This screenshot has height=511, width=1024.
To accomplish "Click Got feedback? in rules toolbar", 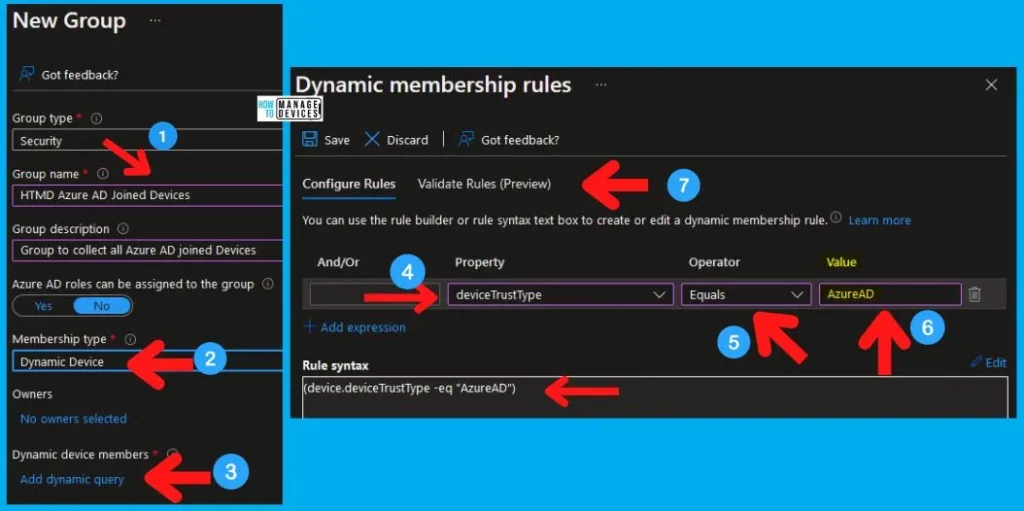I will point(520,140).
